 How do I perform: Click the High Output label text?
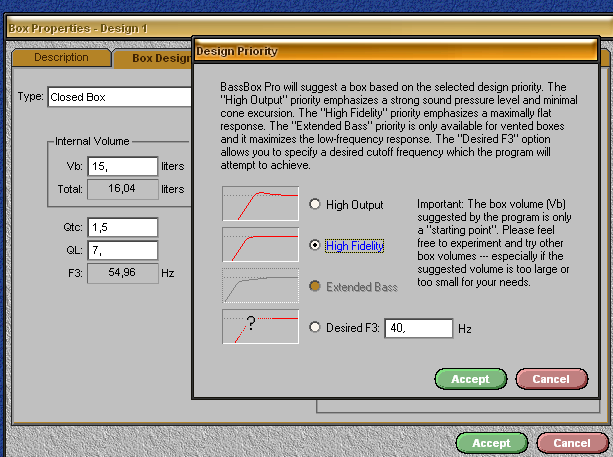click(355, 205)
